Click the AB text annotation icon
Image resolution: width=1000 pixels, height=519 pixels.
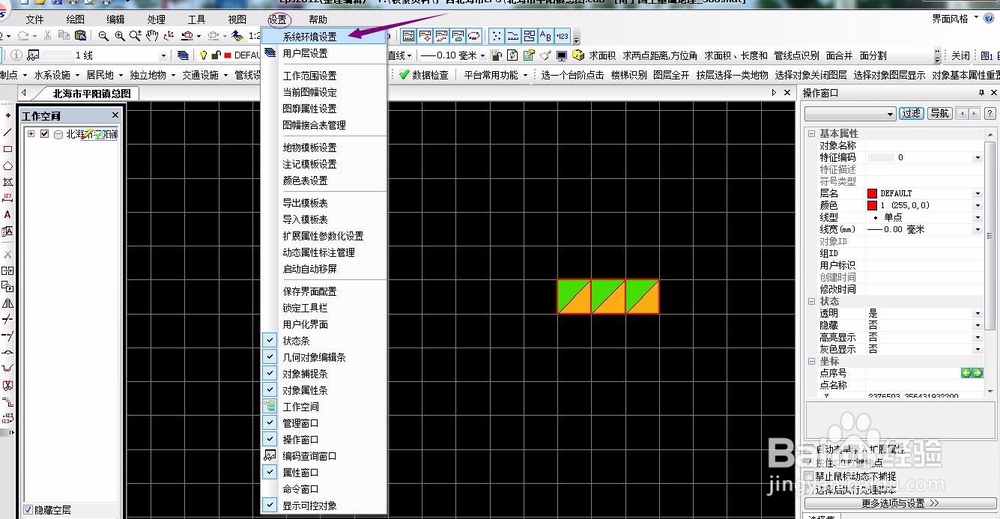click(x=546, y=36)
